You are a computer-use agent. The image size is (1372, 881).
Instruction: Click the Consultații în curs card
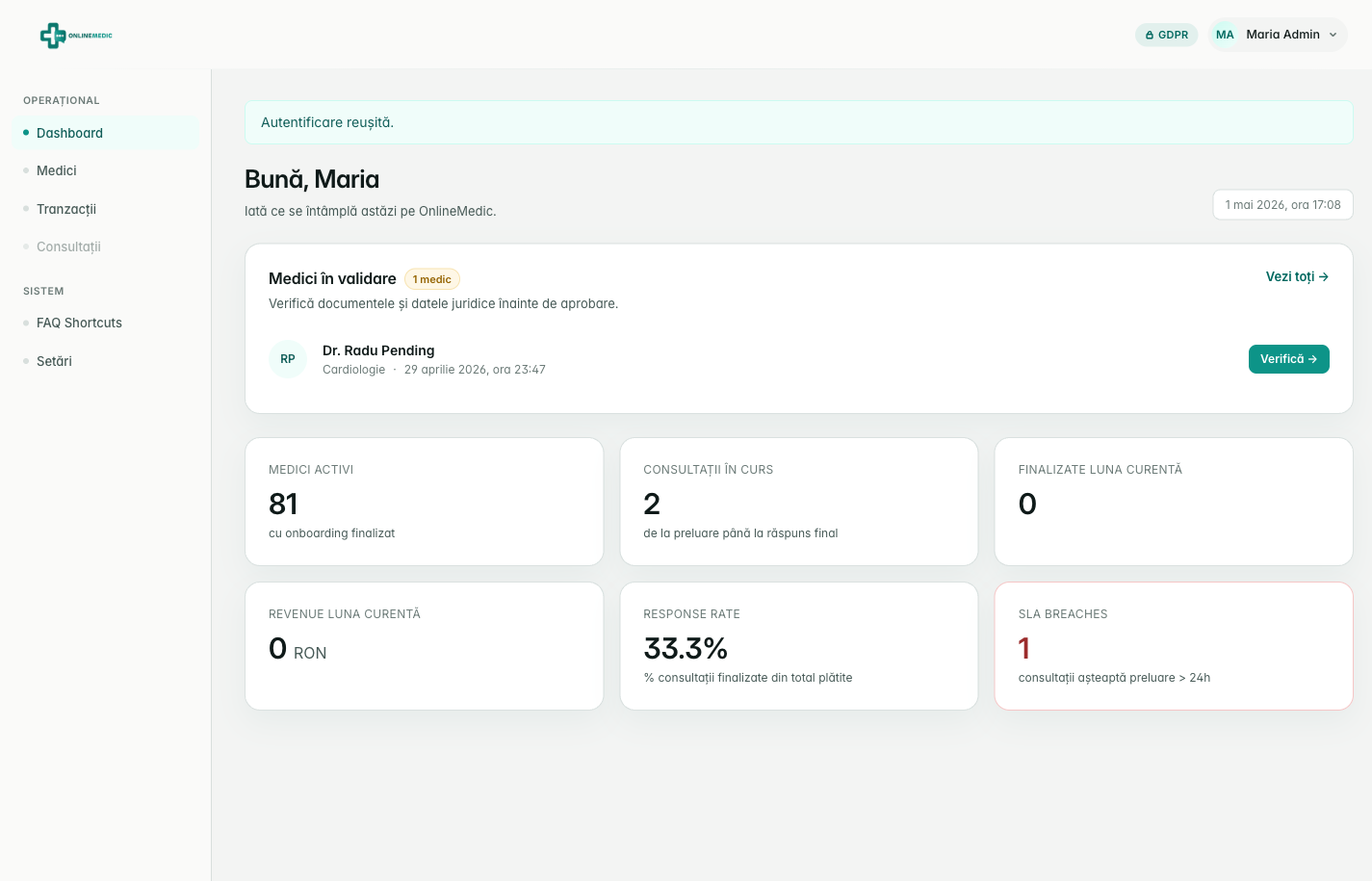799,502
